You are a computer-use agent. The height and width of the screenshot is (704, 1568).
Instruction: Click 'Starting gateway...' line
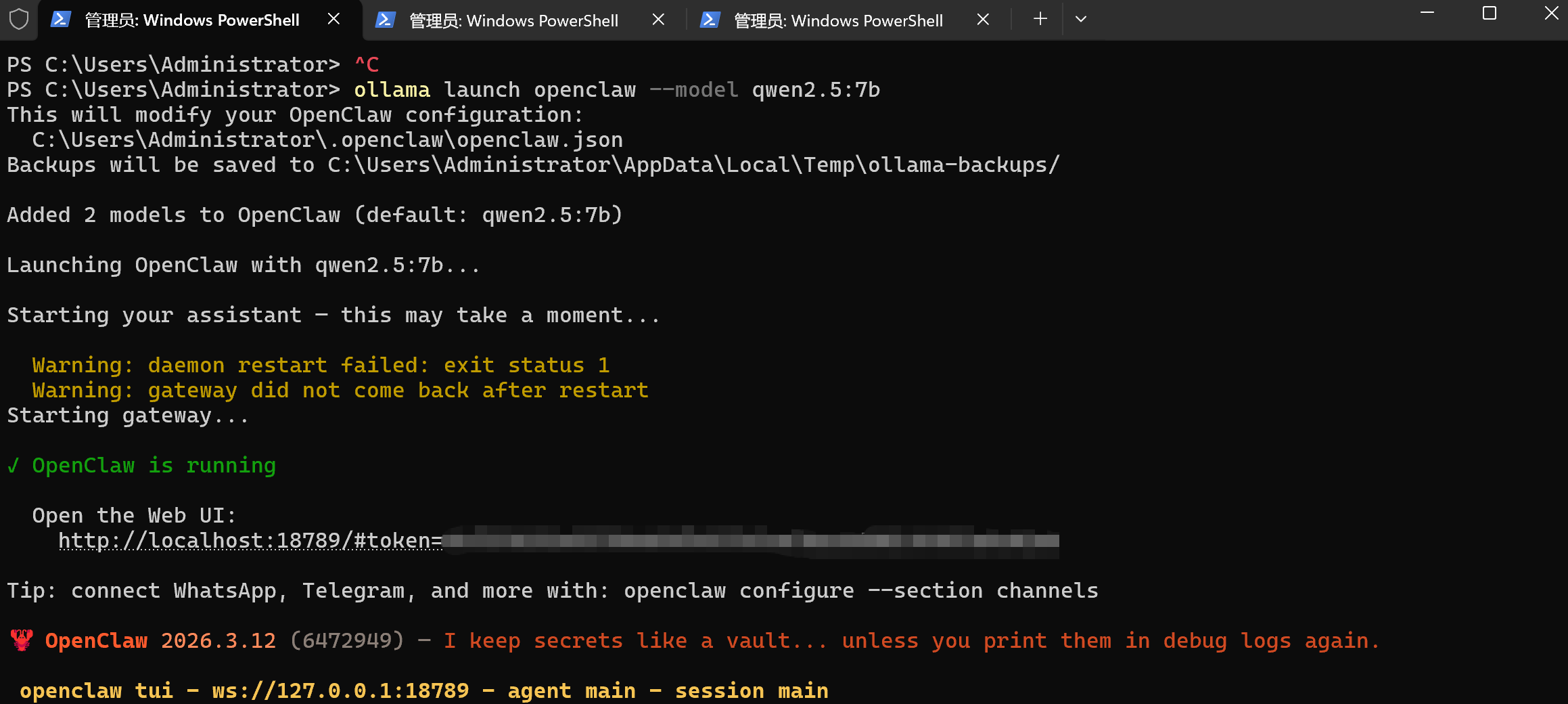coord(128,416)
